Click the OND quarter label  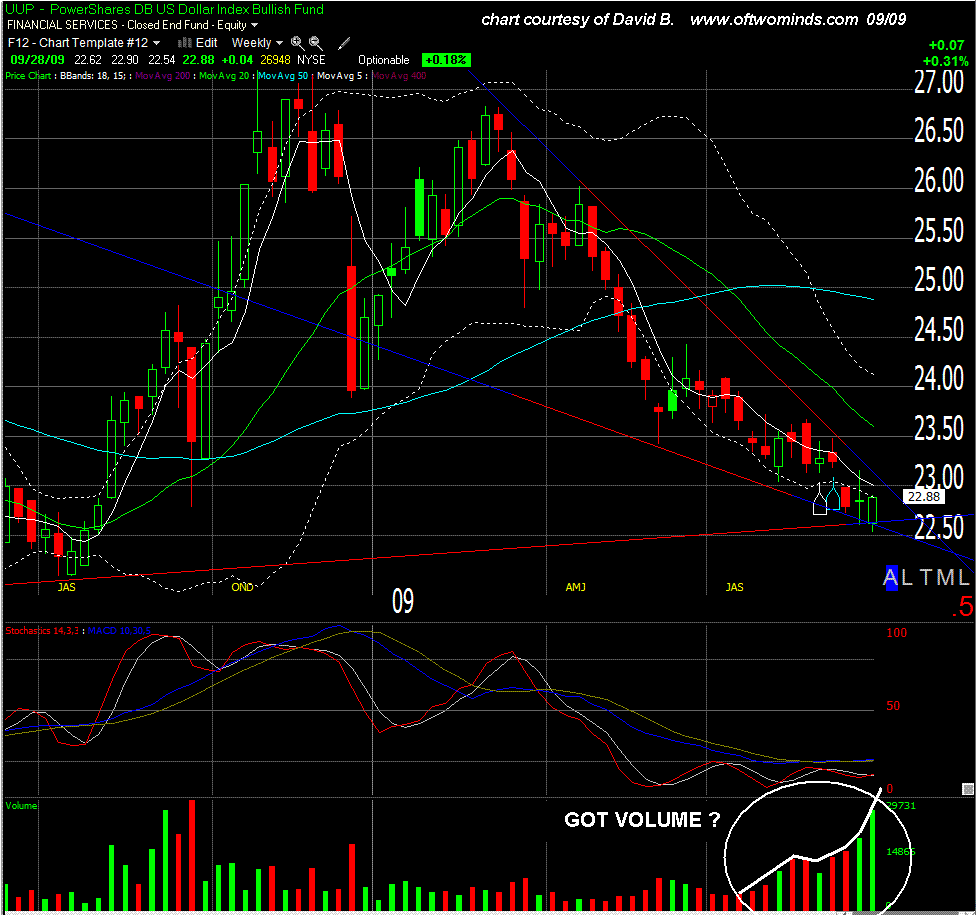pos(242,587)
